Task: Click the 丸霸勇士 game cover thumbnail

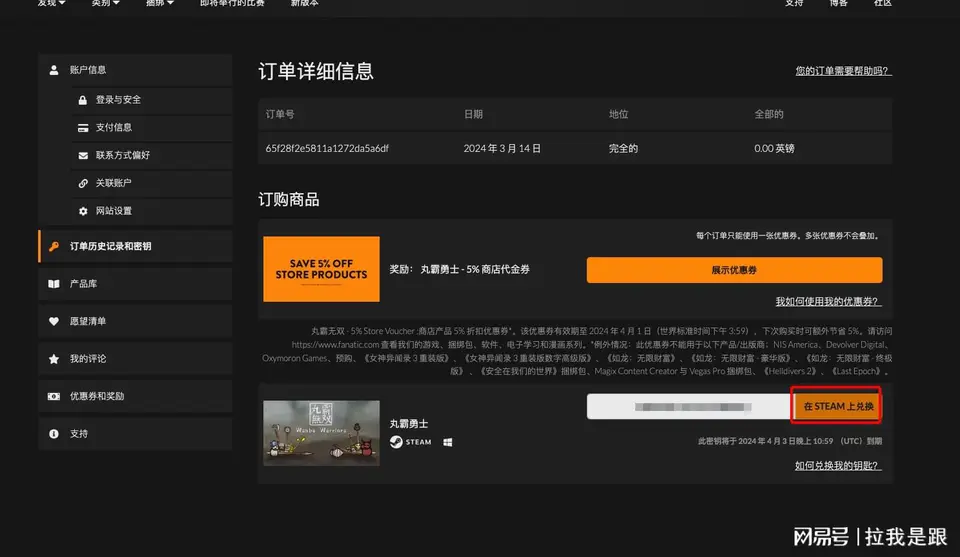Action: click(321, 433)
